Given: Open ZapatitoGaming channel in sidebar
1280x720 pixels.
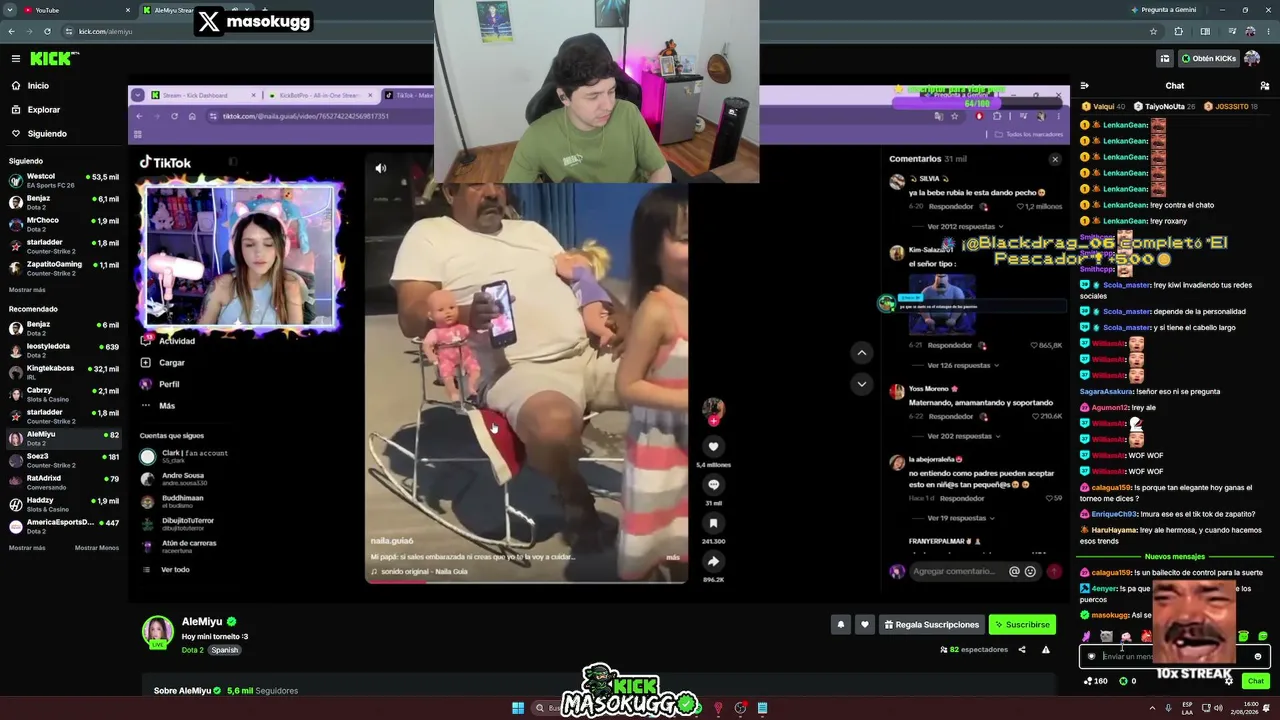Looking at the screenshot, I should tap(64, 269).
